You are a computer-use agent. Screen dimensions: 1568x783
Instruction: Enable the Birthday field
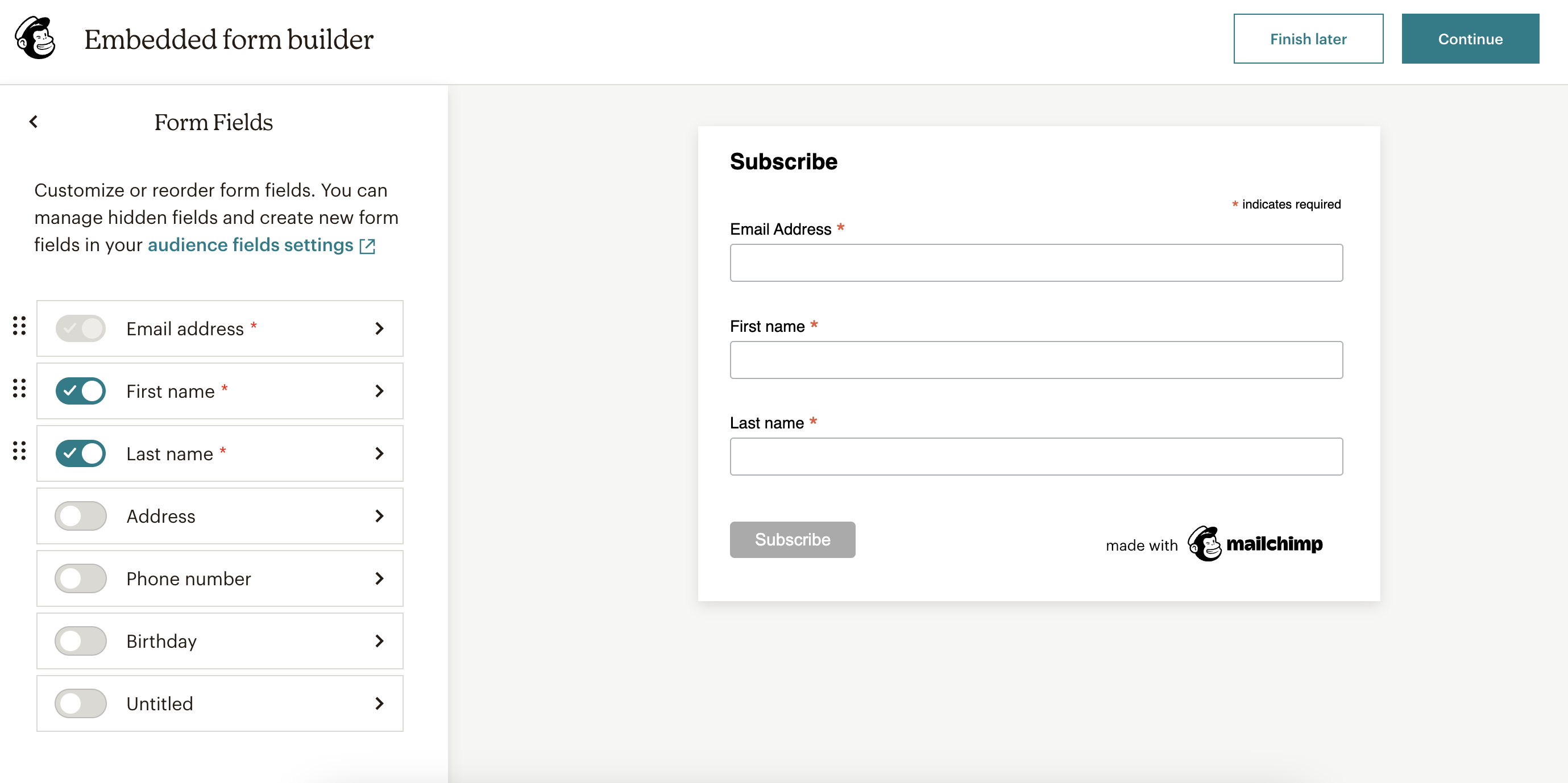click(x=81, y=640)
